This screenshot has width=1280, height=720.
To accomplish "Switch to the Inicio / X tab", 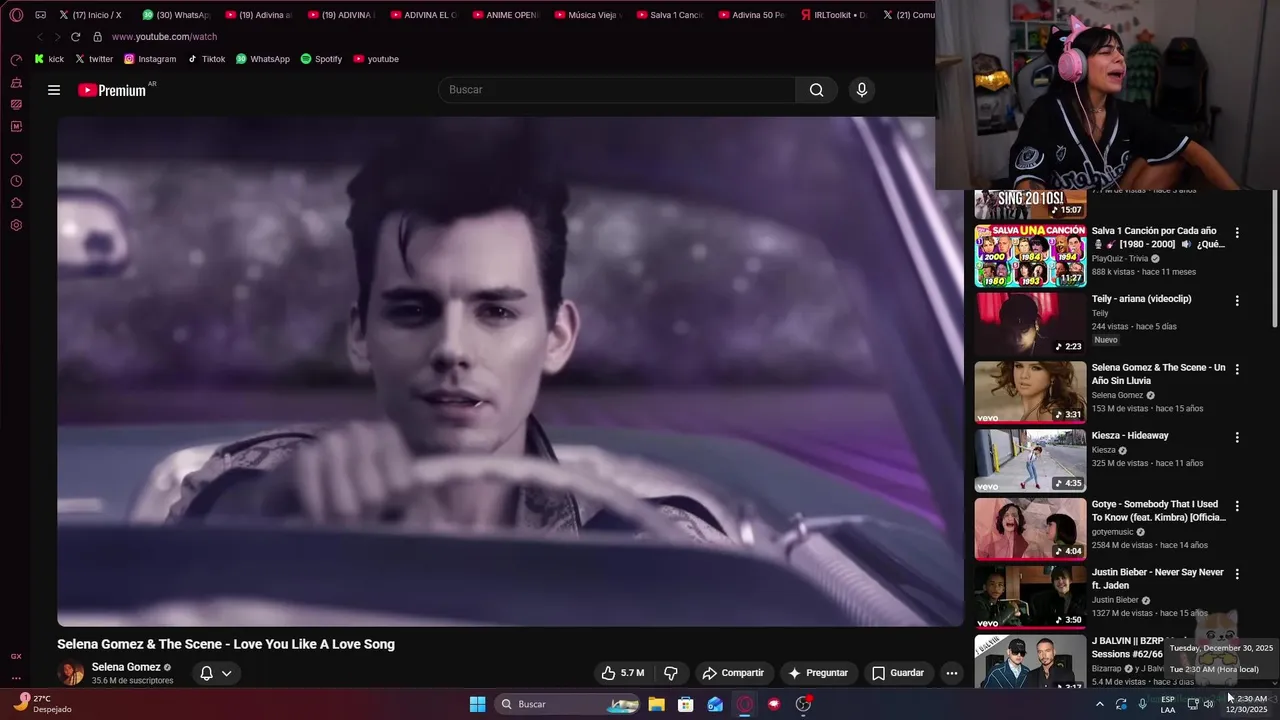I will [90, 15].
